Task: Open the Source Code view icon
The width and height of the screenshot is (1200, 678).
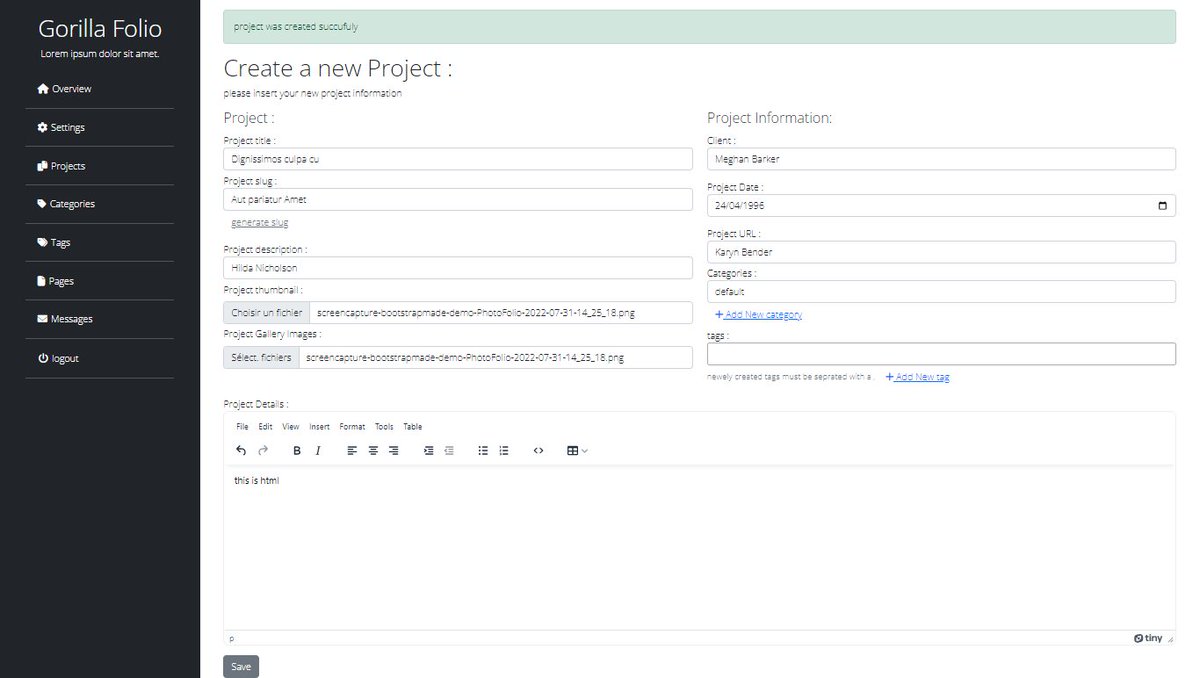Action: 538,450
